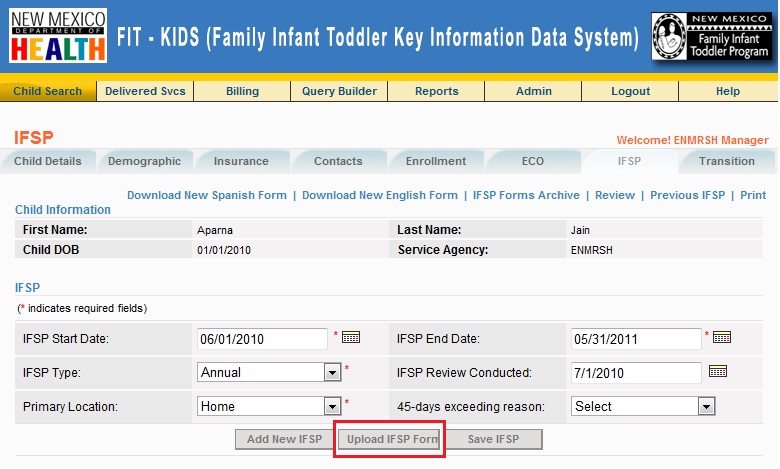Screen dimensions: 780x469
Task: Switch to the Insurance tab
Action: [x=241, y=161]
